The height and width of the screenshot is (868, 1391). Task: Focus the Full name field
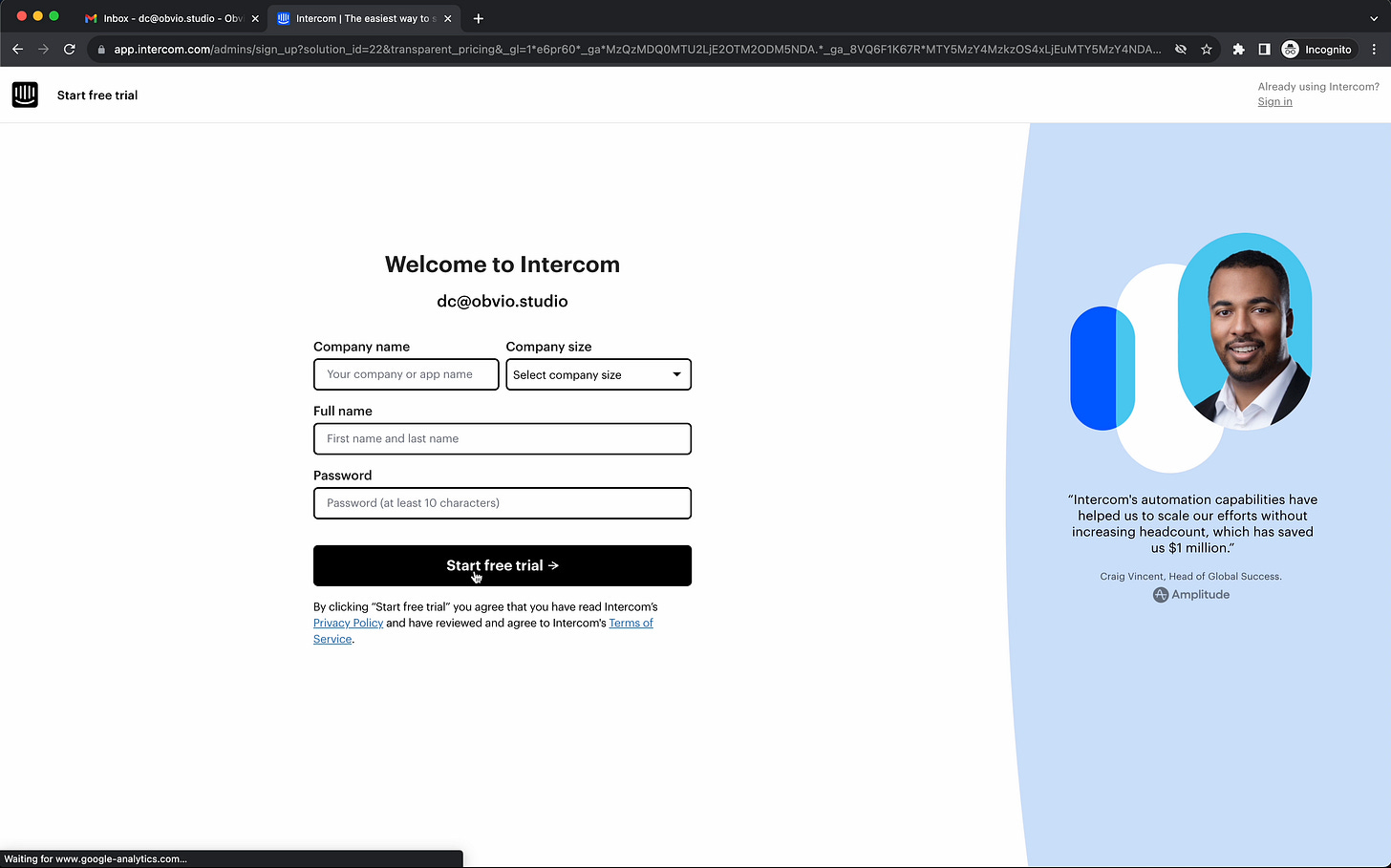[x=503, y=438]
